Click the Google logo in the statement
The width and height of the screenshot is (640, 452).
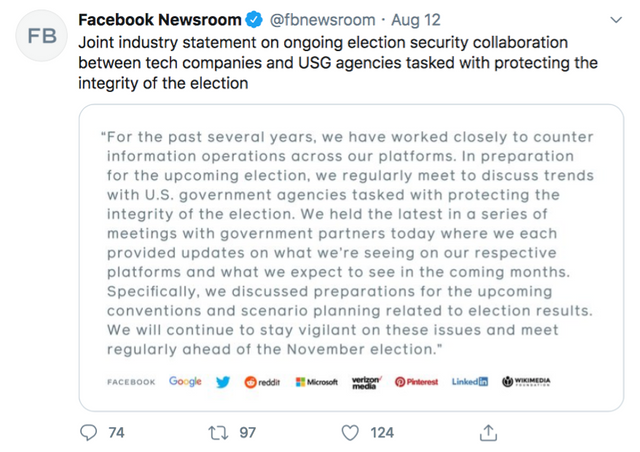(x=185, y=382)
